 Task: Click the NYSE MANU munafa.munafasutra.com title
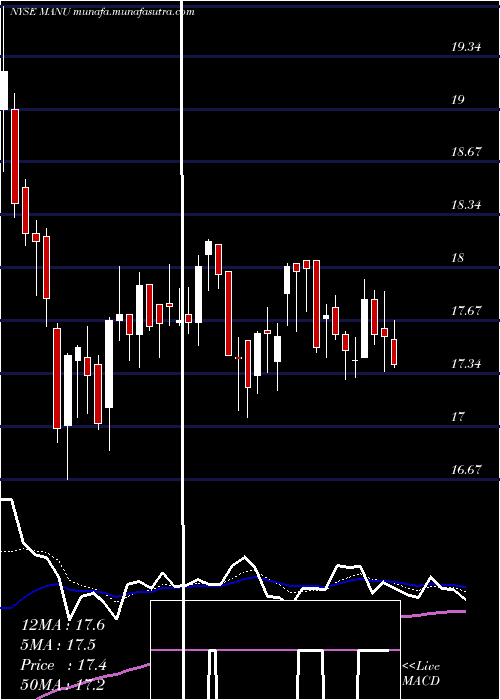click(102, 12)
